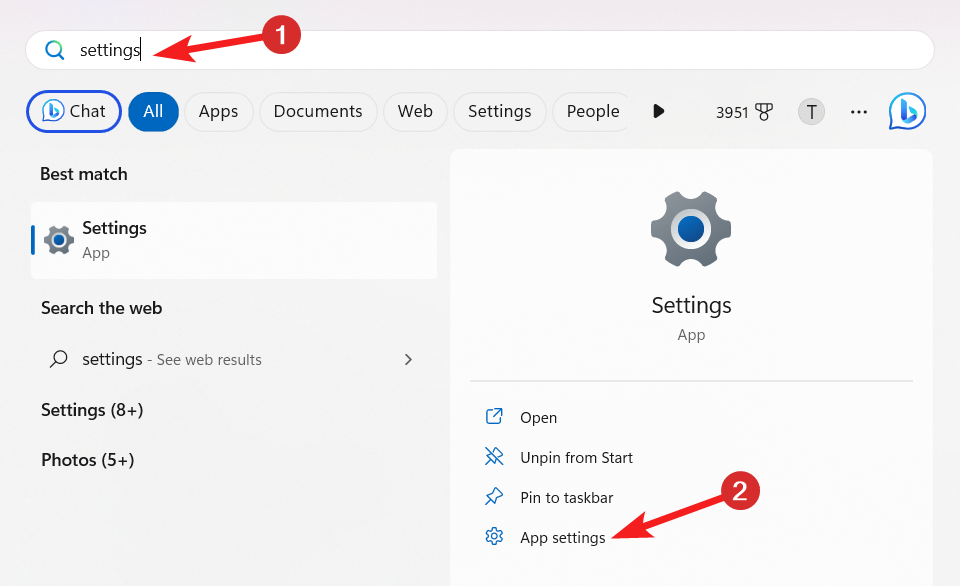Viewport: 960px width, 586px height.
Task: Open the three-dots more options menu
Action: click(x=859, y=112)
